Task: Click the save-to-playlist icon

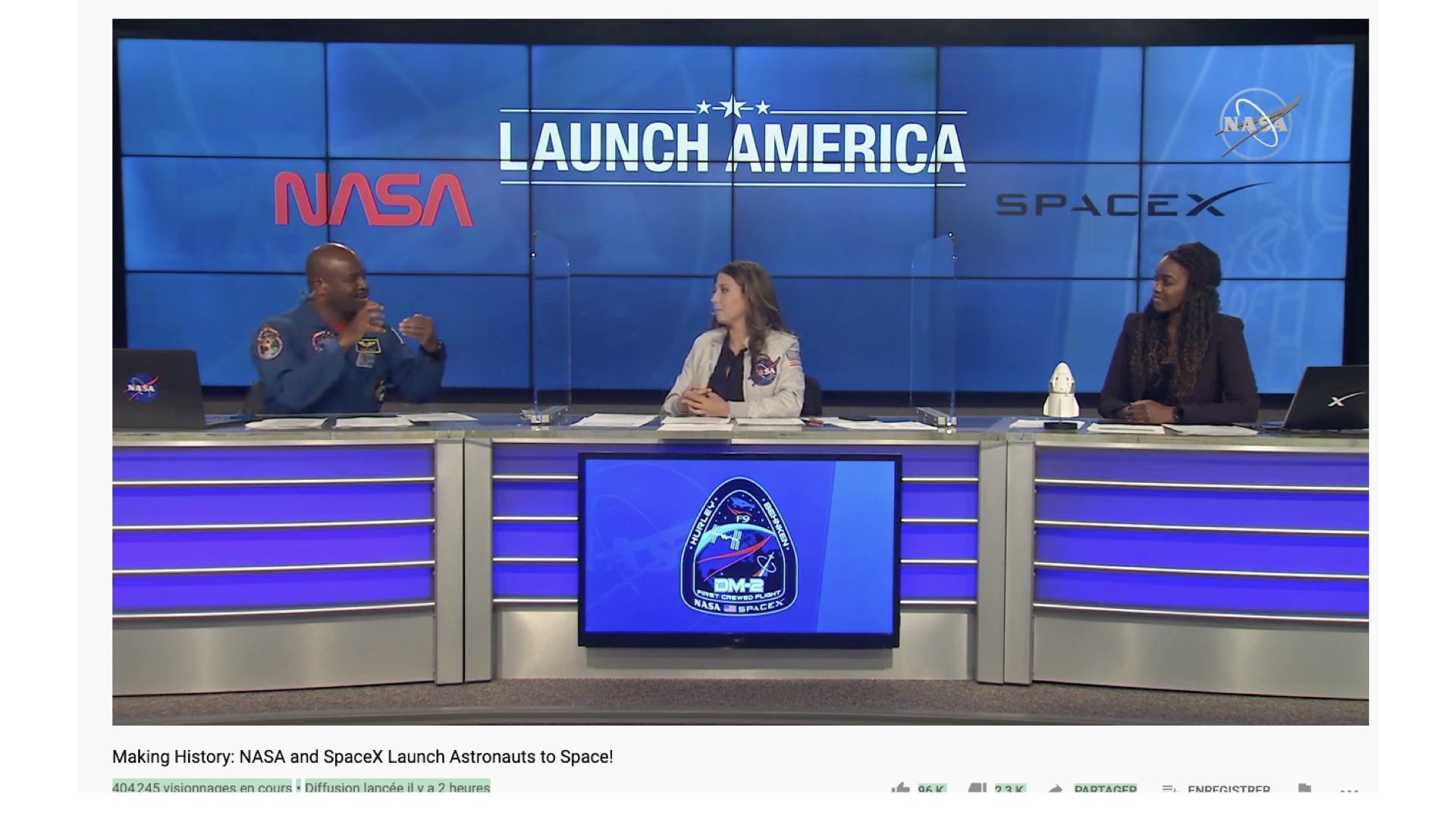Action: pyautogui.click(x=1169, y=789)
